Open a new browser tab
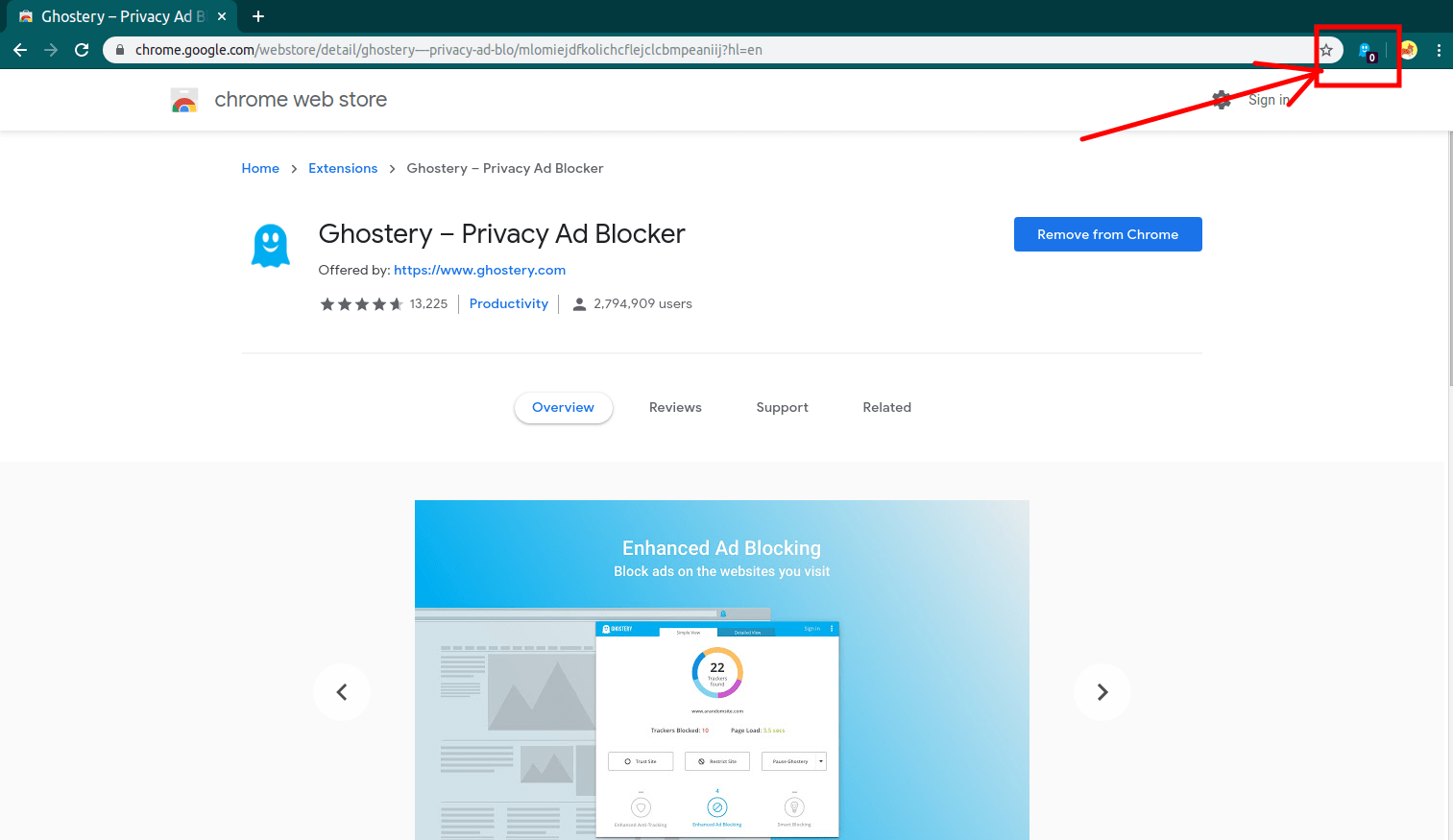The width and height of the screenshot is (1453, 840). click(258, 16)
